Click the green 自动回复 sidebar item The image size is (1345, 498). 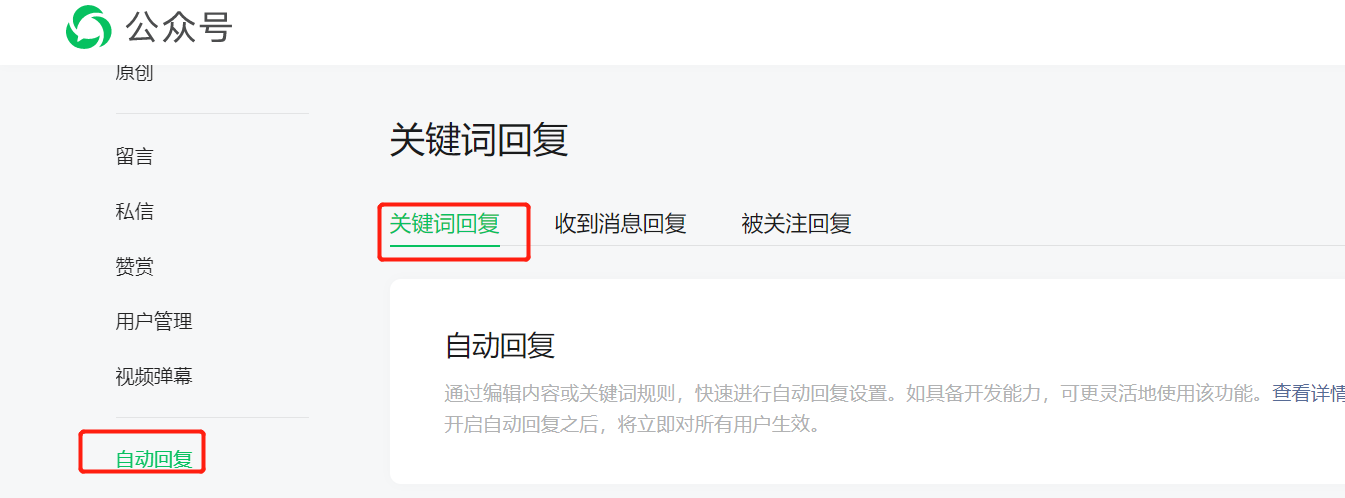154,459
